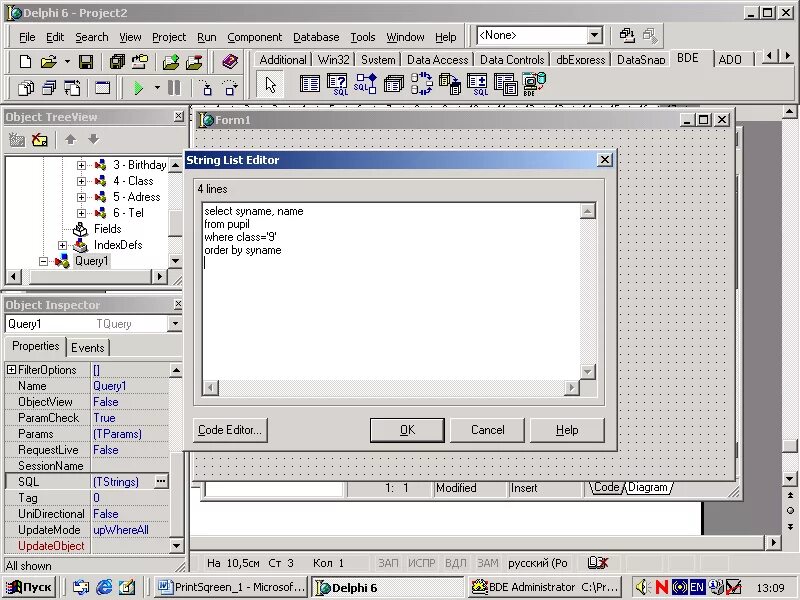This screenshot has height=600, width=800.
Task: Click the EN language indicator in tray
Action: (x=697, y=587)
